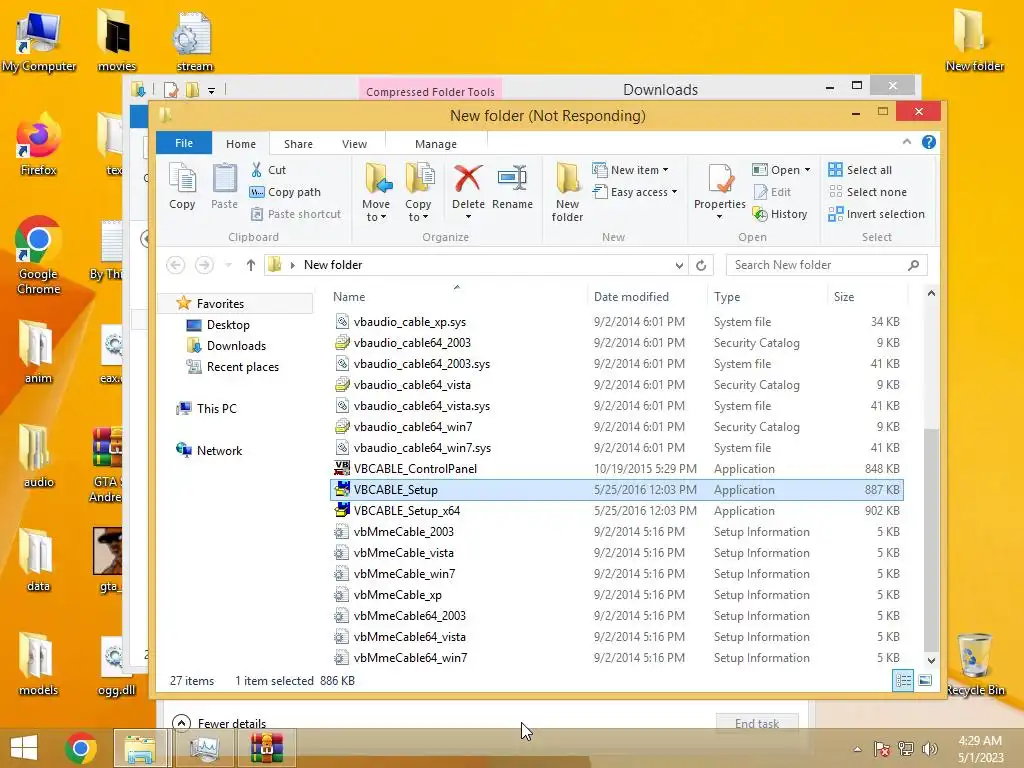Select Network in the navigation pane

(x=209, y=451)
